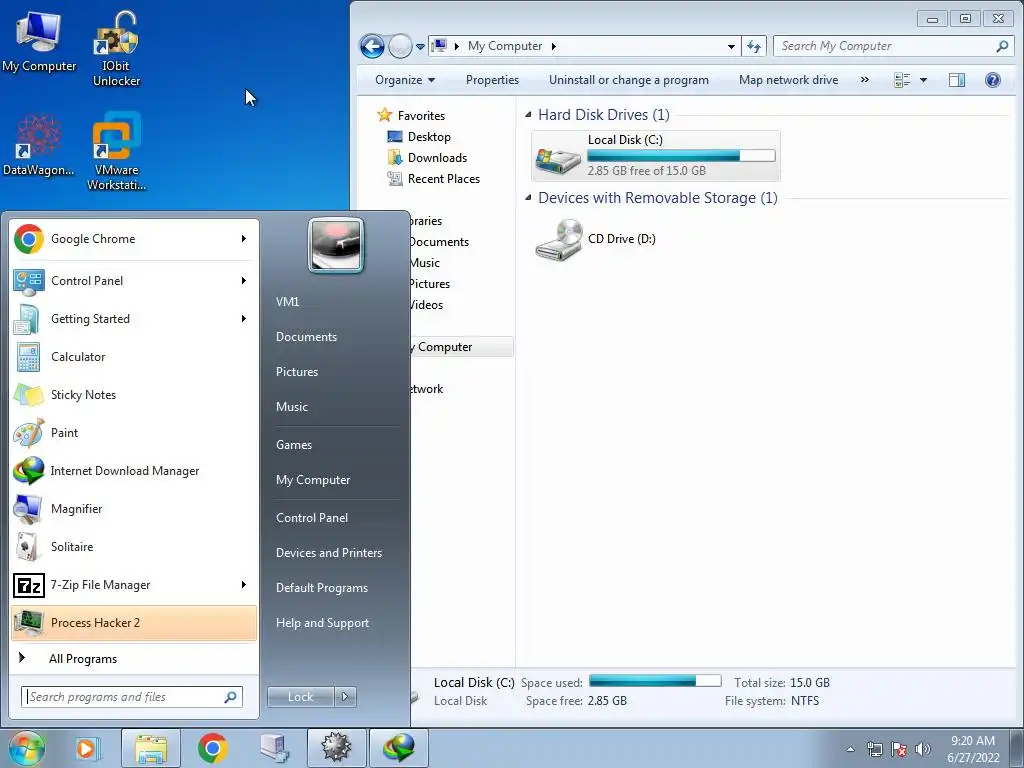Open All Programs list
Screen dimensions: 1024x768
134,659
